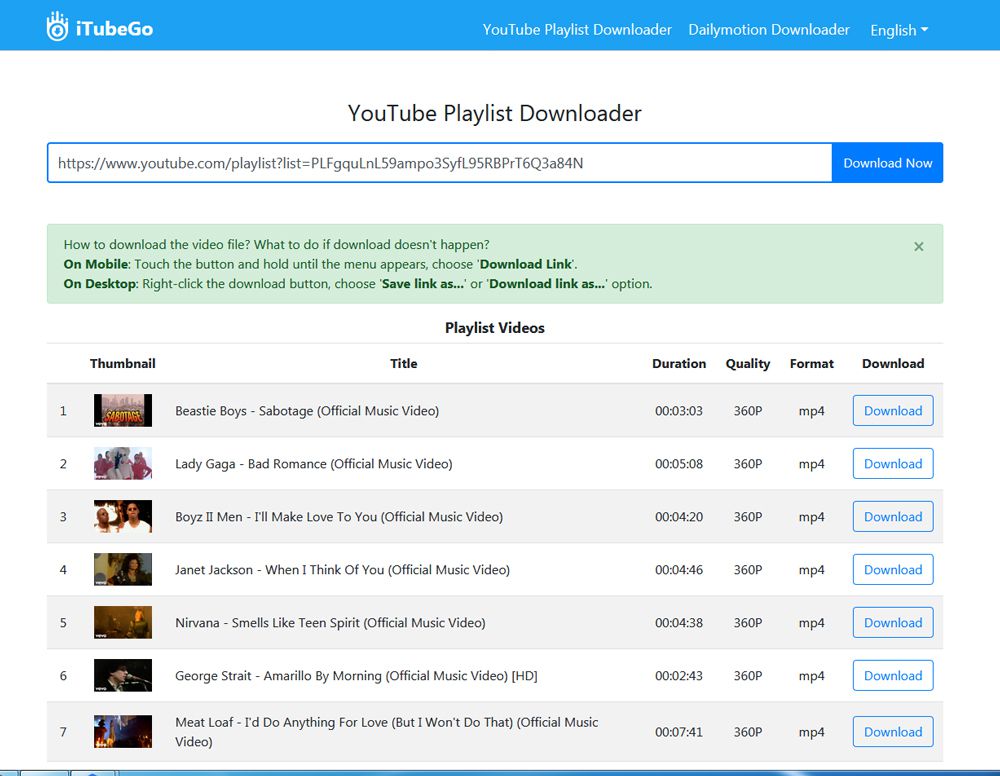Click Janet Jackson thumbnail
This screenshot has width=1000, height=776.
[x=123, y=569]
